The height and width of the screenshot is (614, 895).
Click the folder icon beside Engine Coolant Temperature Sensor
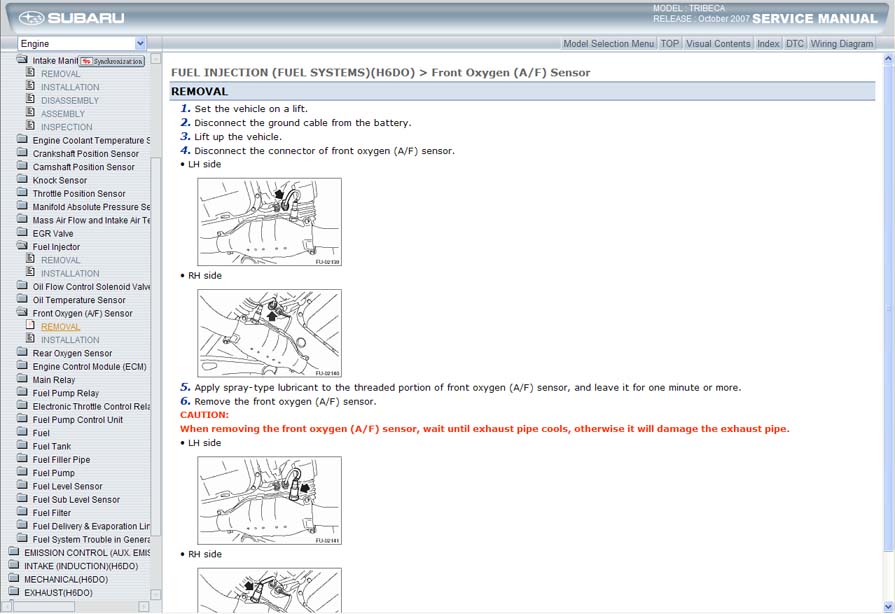click(22, 139)
